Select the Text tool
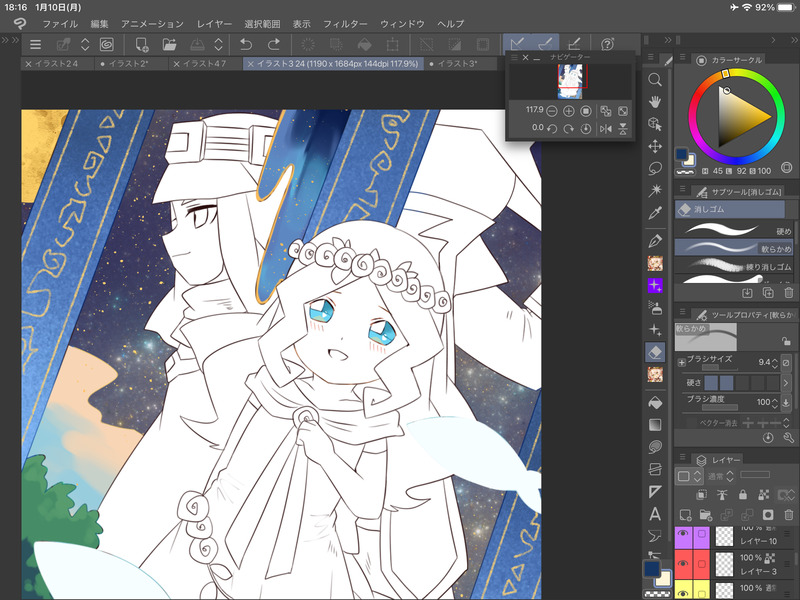800x600 pixels. 655,514
